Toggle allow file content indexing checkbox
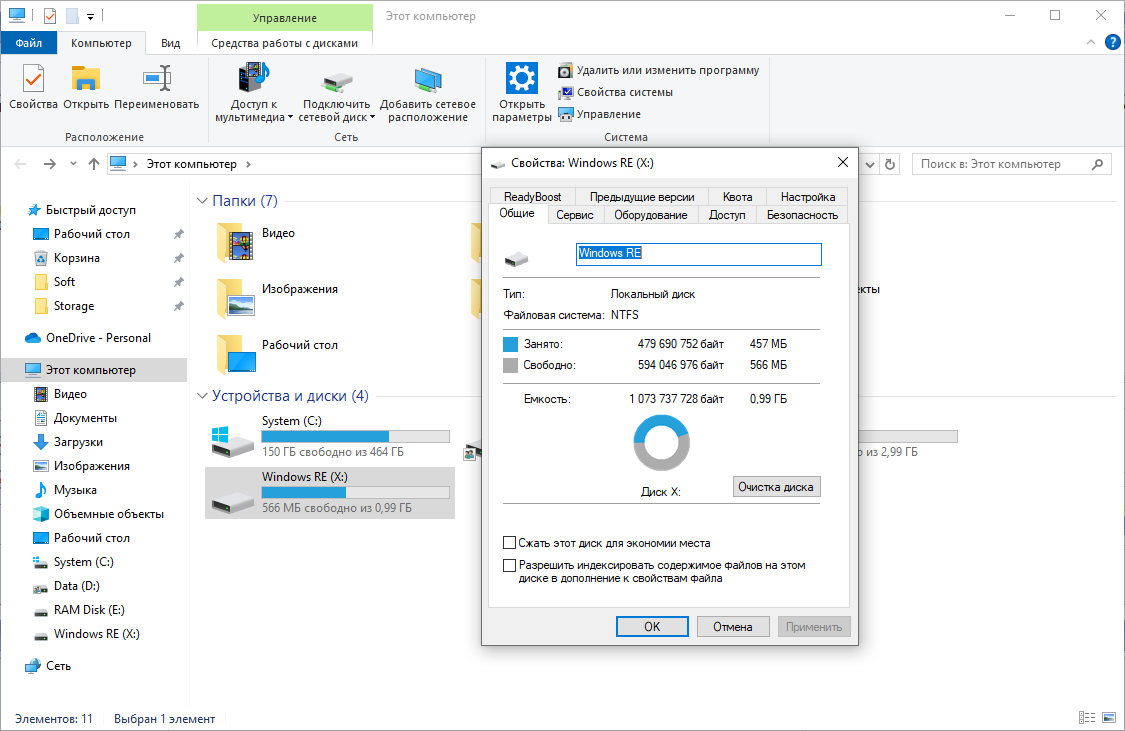Image resolution: width=1125 pixels, height=731 pixels. pyautogui.click(x=509, y=565)
